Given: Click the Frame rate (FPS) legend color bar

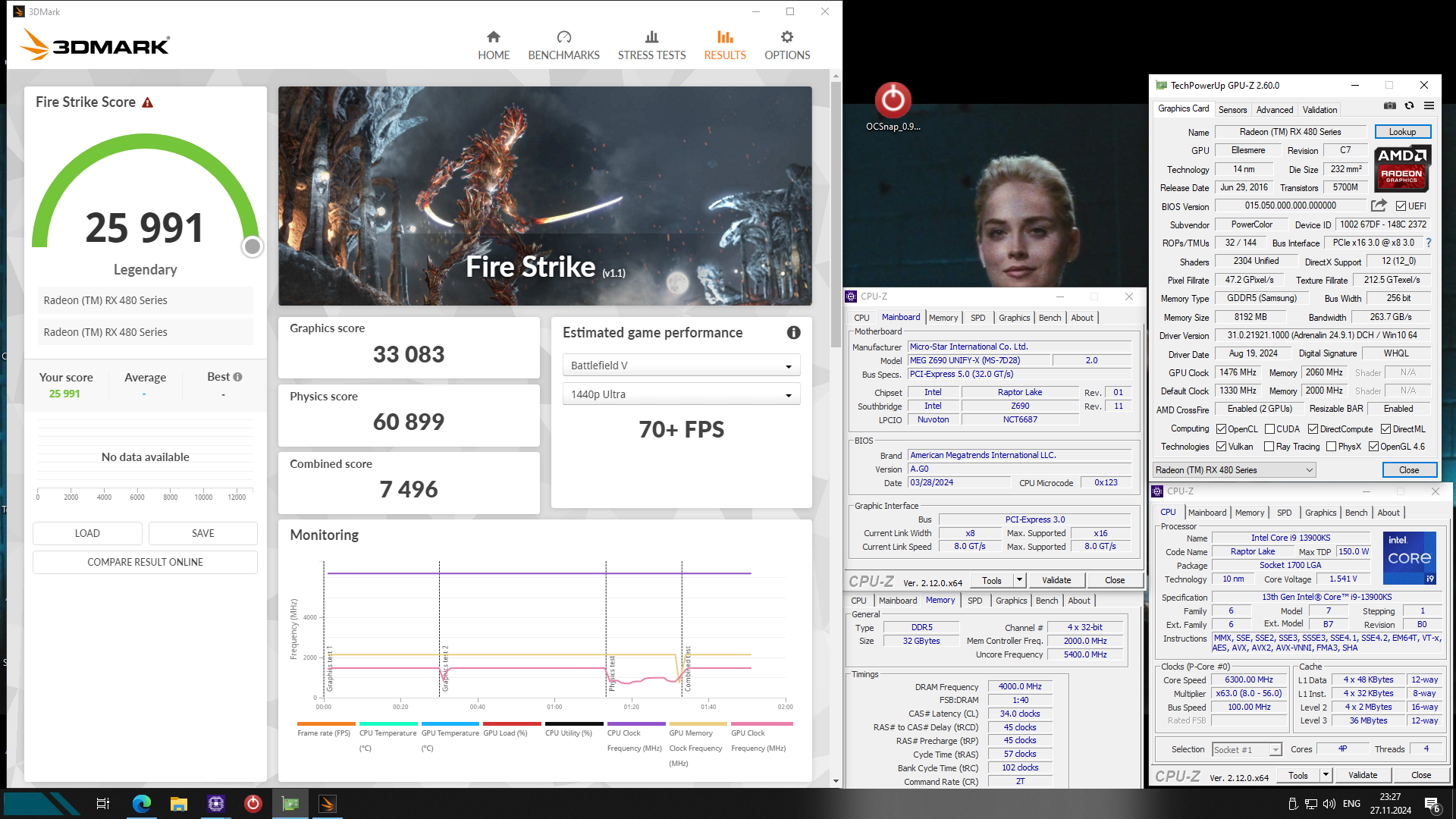Looking at the screenshot, I should pyautogui.click(x=326, y=724).
